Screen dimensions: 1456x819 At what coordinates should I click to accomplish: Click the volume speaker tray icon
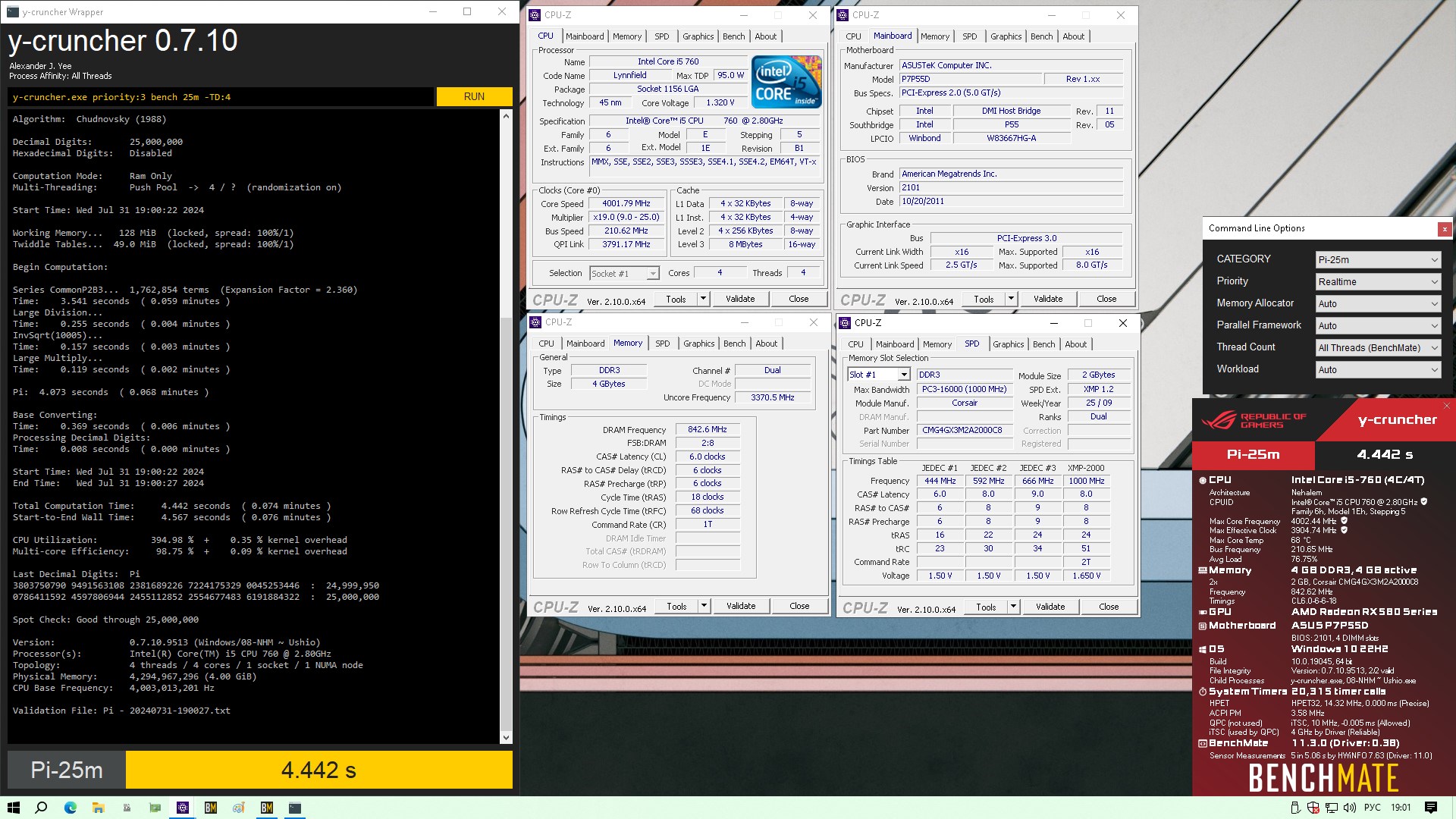tap(1351, 808)
